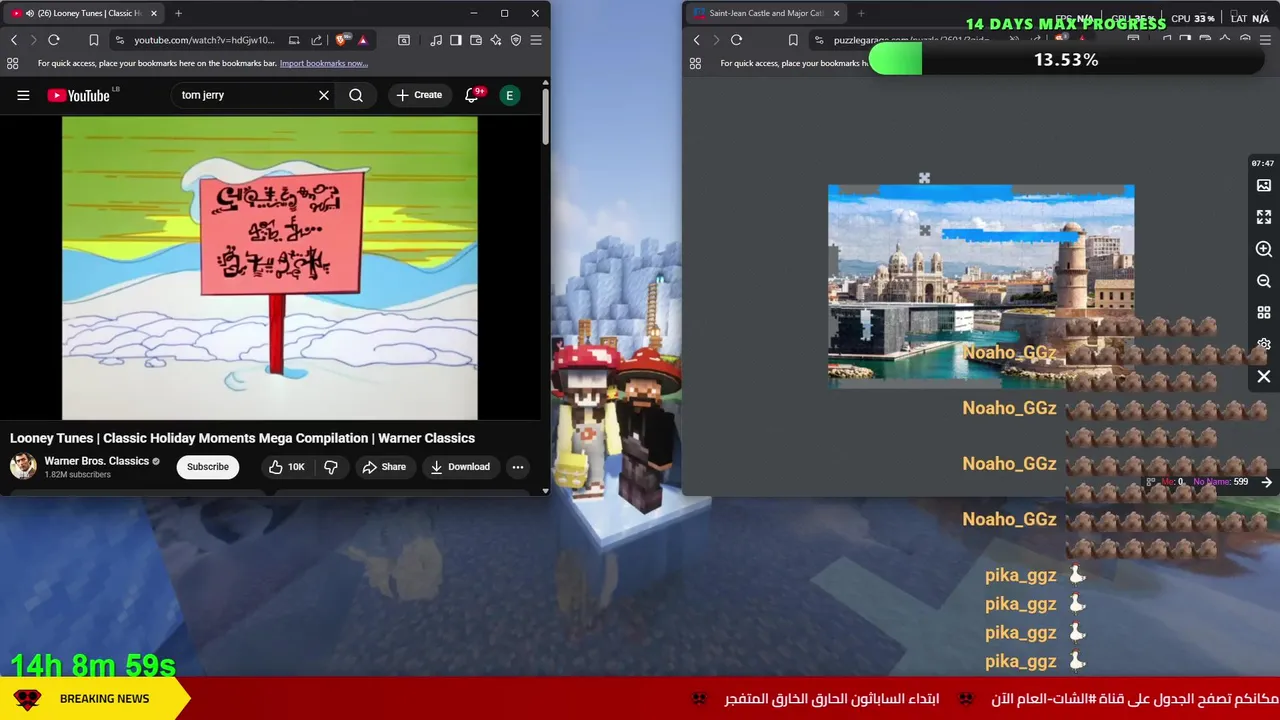The width and height of the screenshot is (1280, 720).
Task: Open the YouTube account avatar 'E'
Action: point(510,95)
